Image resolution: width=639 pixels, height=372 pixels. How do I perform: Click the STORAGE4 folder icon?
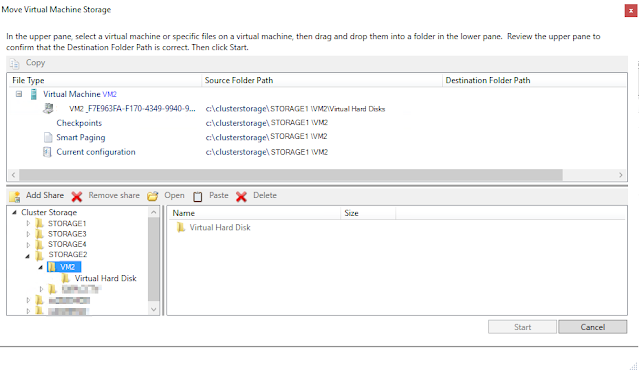pyautogui.click(x=40, y=244)
